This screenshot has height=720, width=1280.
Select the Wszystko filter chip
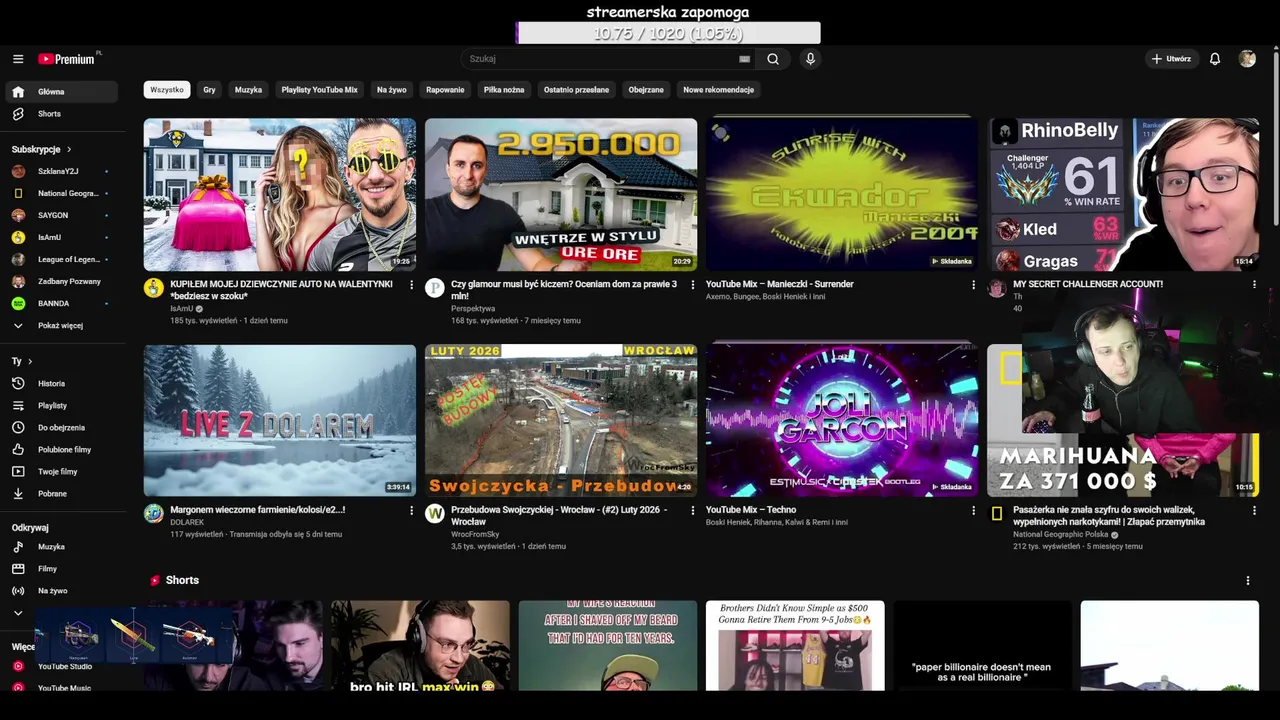[167, 90]
